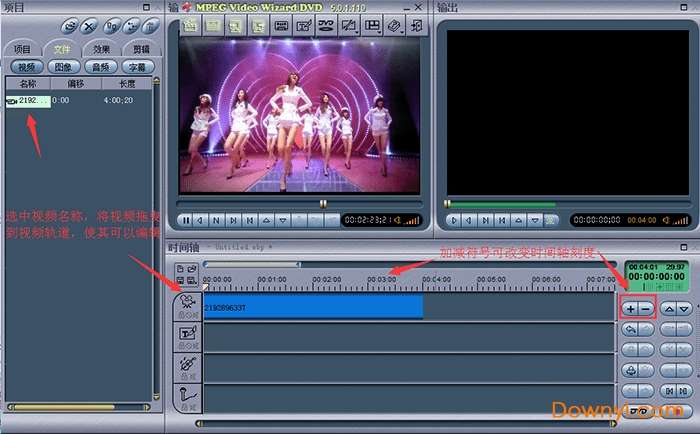Viewport: 700px width, 434px height.
Task: Click the up arrow button beside zoom controls
Action: (669, 309)
